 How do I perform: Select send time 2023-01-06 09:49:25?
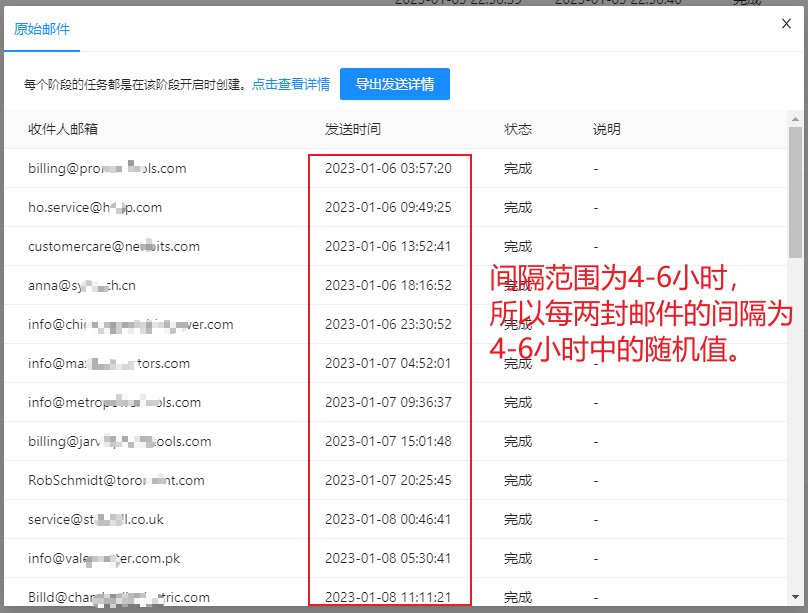(388, 208)
